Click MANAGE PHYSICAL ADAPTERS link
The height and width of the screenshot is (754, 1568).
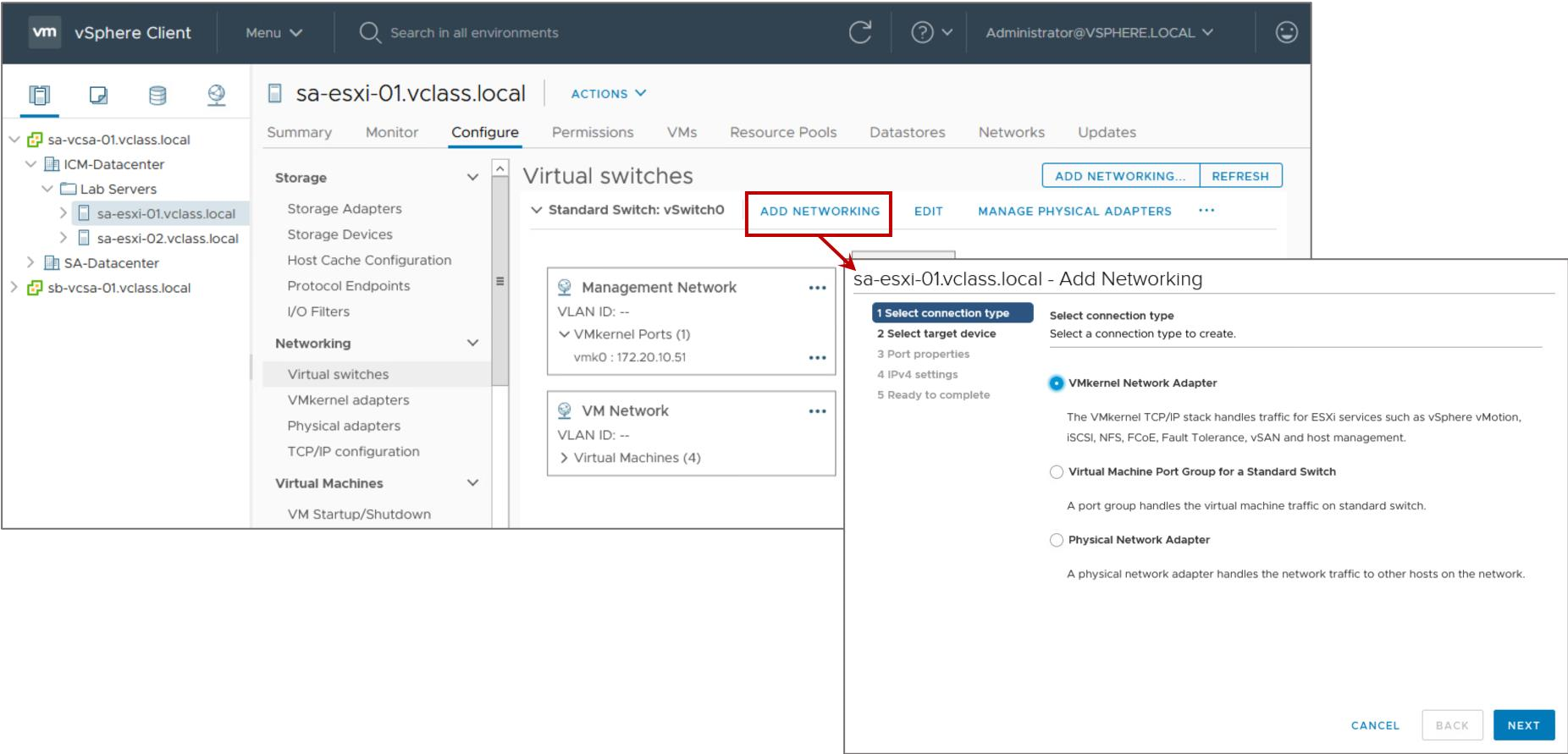coord(1074,211)
